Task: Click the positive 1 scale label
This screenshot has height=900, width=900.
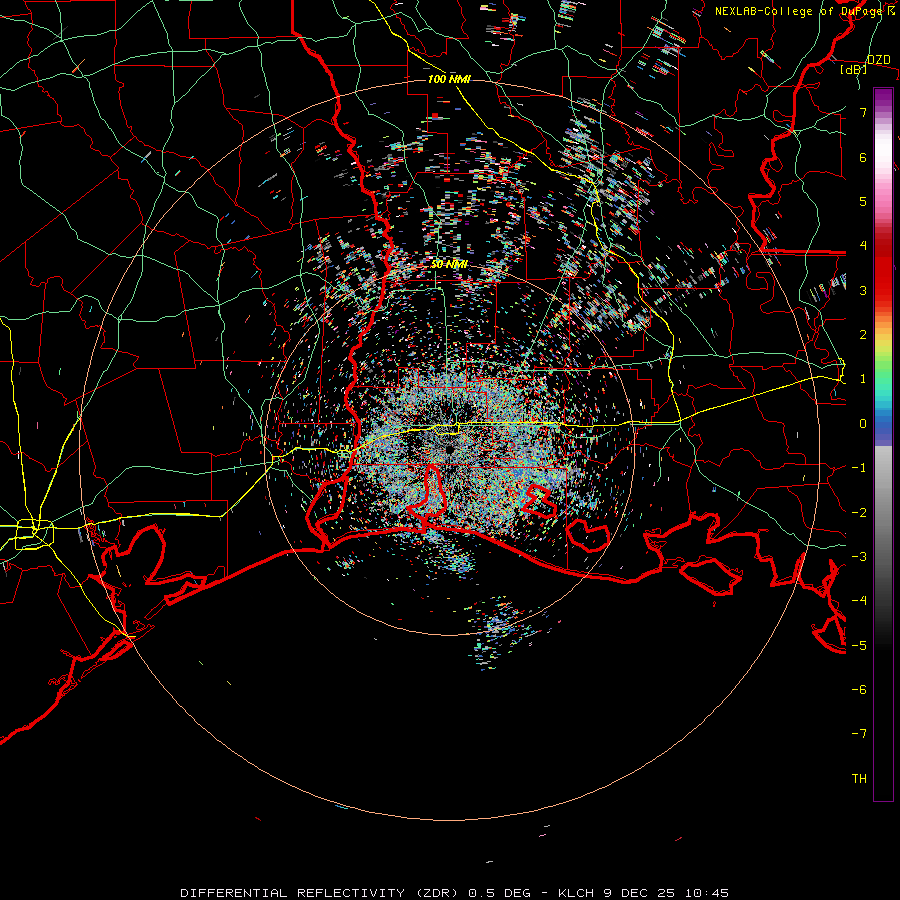Action: point(863,379)
